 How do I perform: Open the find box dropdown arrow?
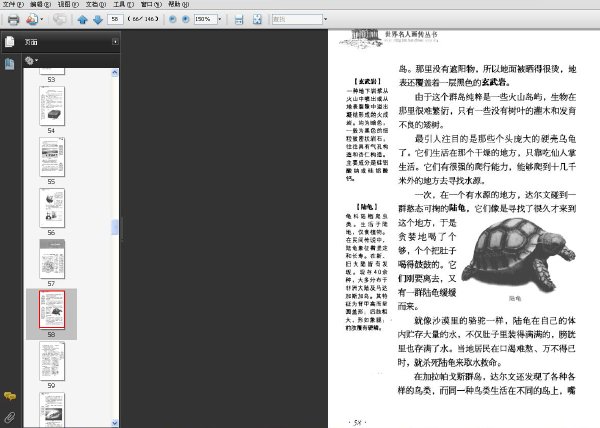pos(326,19)
